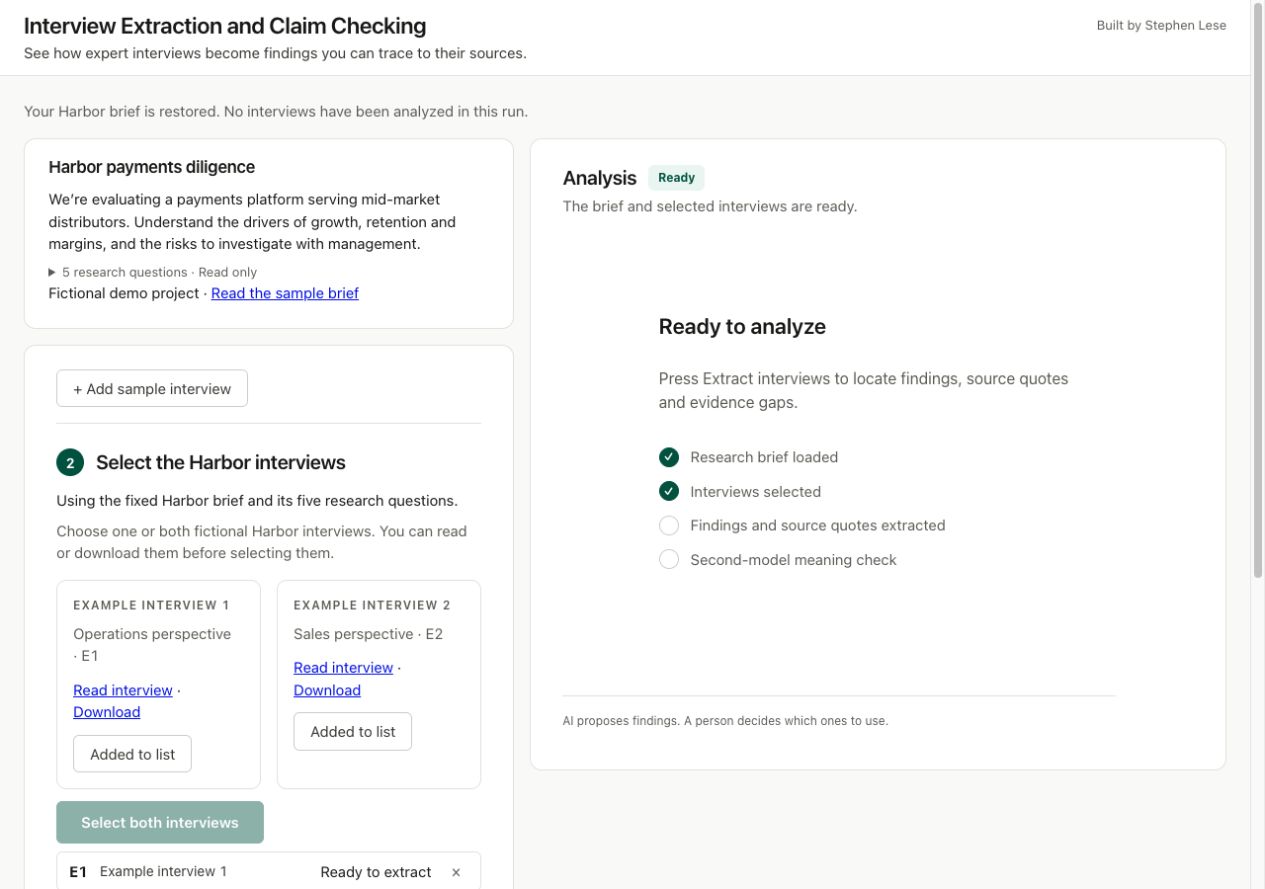Click the Sales perspective · E2 text
Image resolution: width=1265 pixels, height=889 pixels.
coord(368,634)
